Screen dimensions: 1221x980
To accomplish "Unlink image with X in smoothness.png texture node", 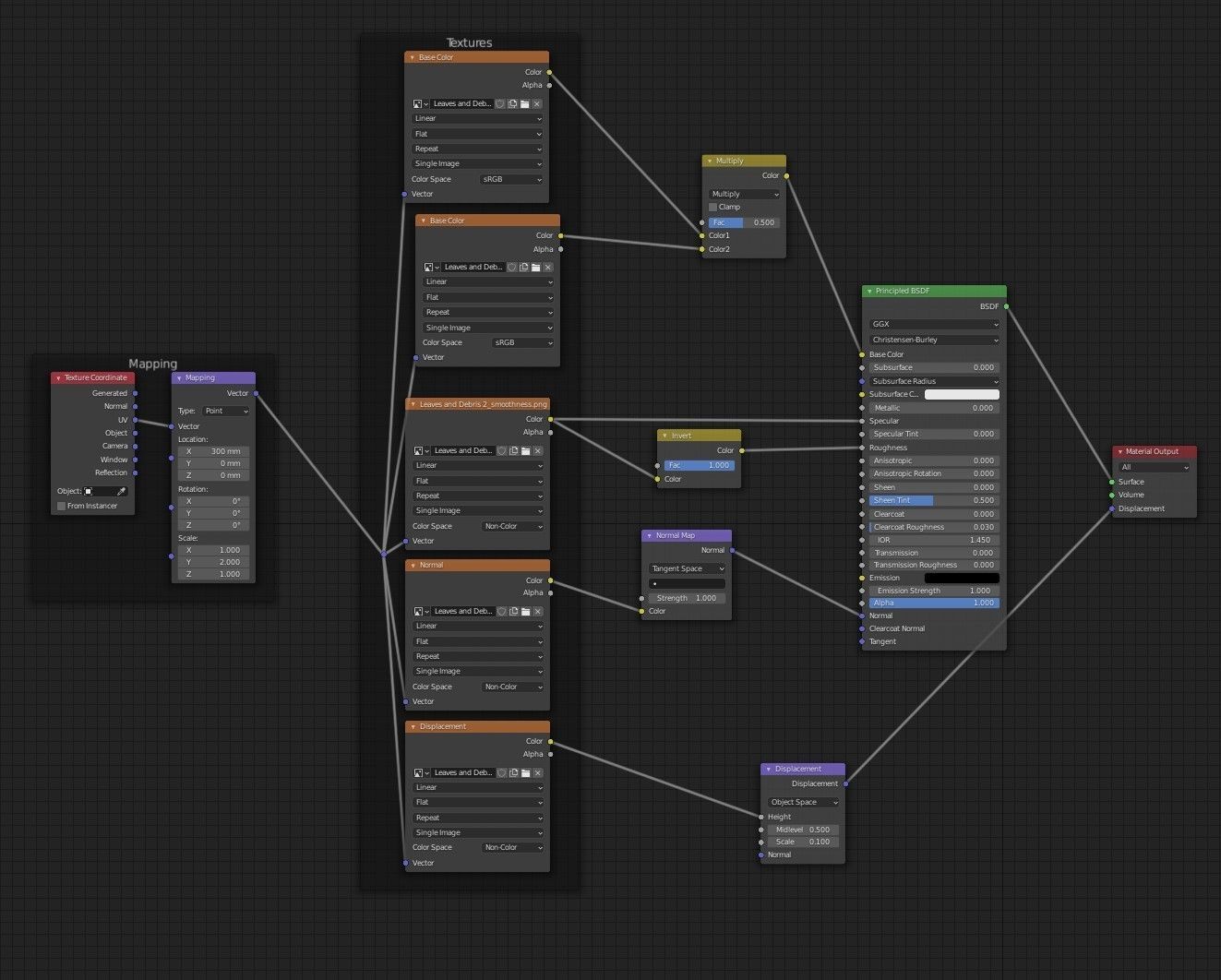I will pyautogui.click(x=537, y=450).
